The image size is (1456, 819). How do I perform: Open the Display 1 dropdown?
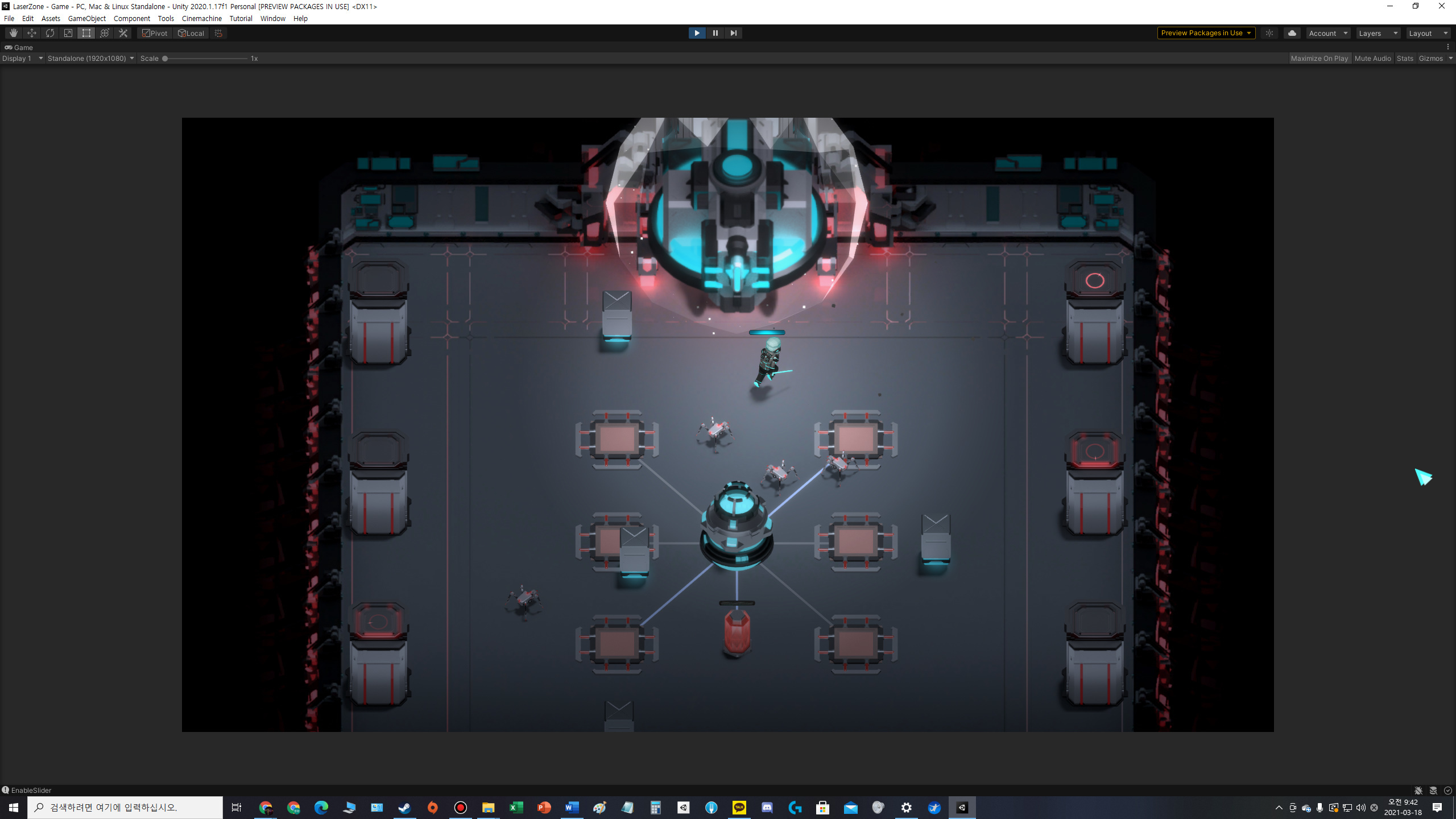[x=23, y=59]
